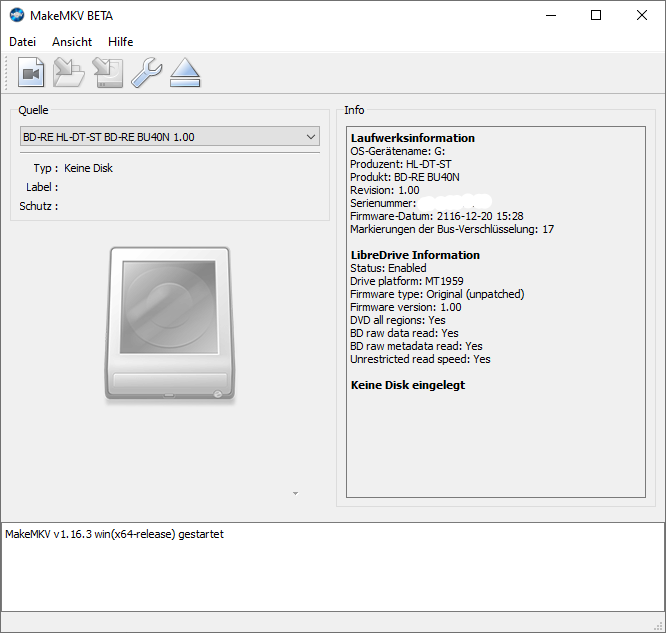Viewport: 666px width, 633px height.
Task: Open the Ansicht menu
Action: point(72,42)
